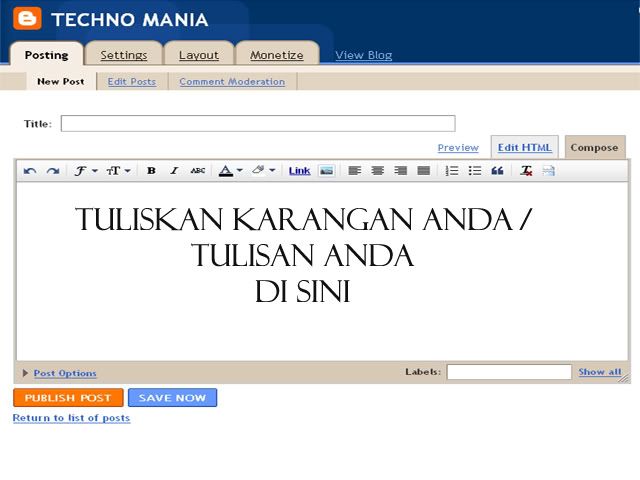Screen dimensions: 640x480
Task: Click the Labels input field
Action: tap(509, 372)
